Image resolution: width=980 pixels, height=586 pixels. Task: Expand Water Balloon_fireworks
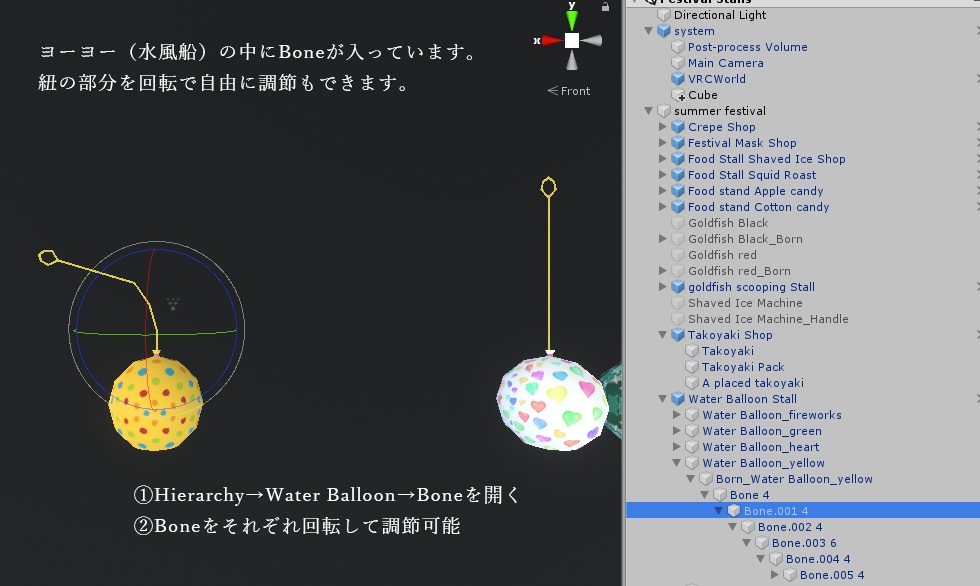(677, 415)
